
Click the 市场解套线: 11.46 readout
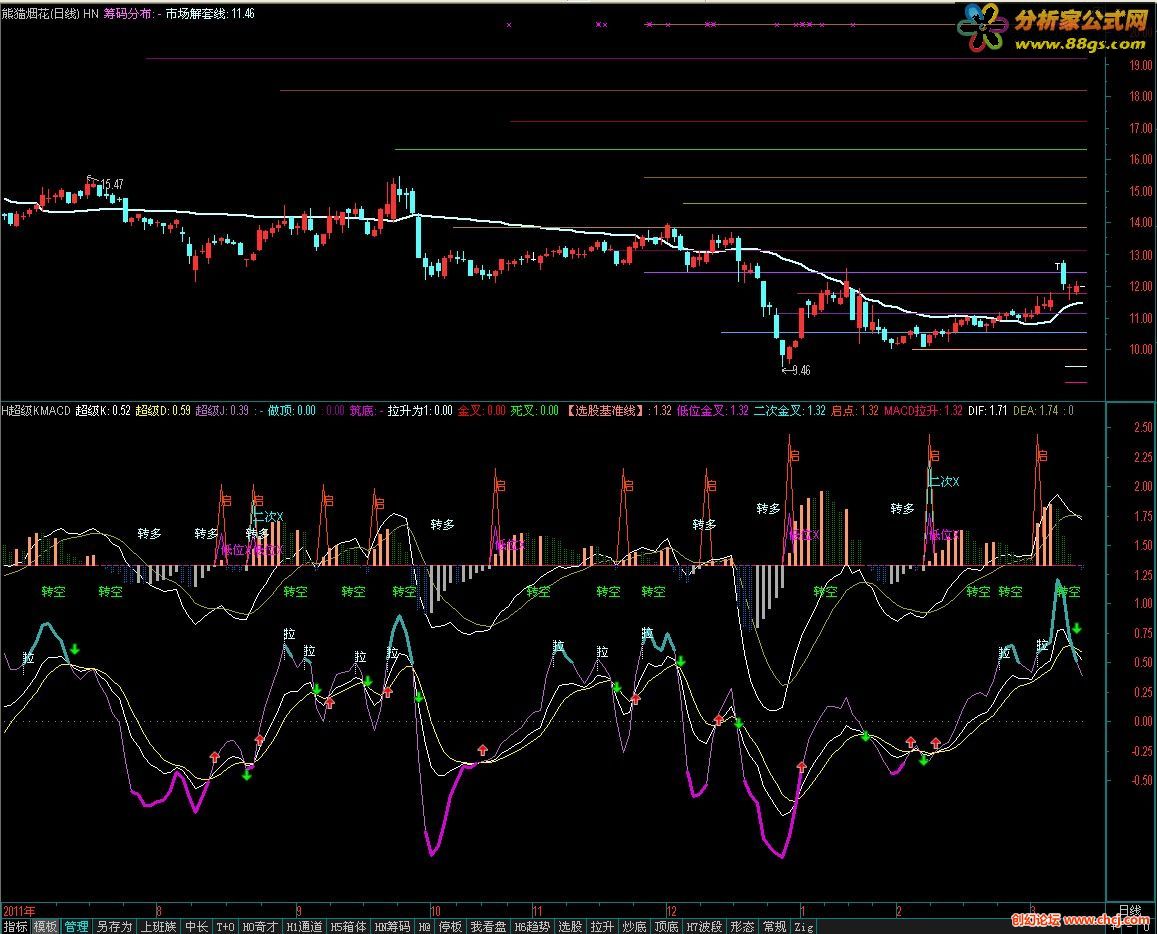[210, 13]
